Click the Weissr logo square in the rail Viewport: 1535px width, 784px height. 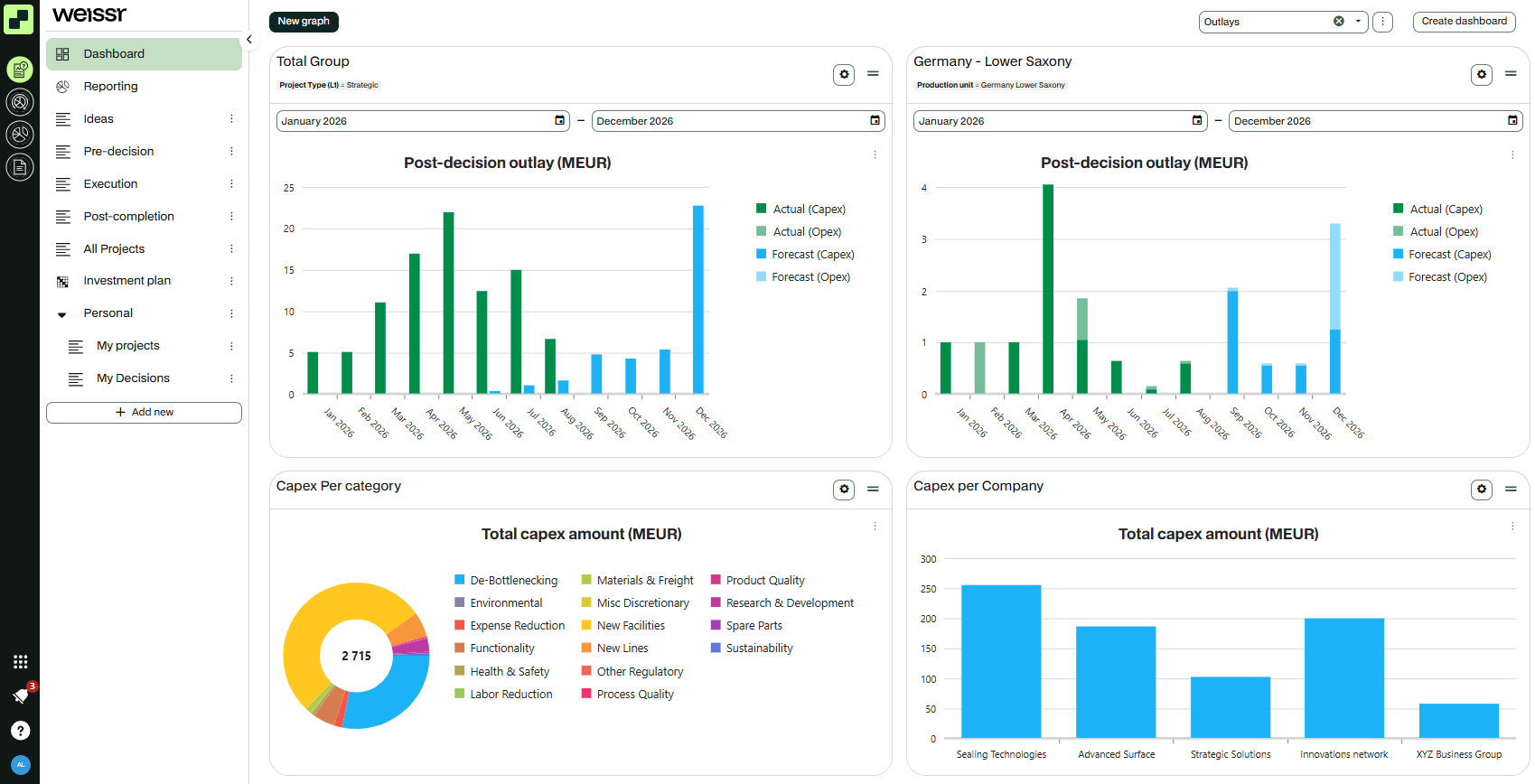[x=19, y=19]
